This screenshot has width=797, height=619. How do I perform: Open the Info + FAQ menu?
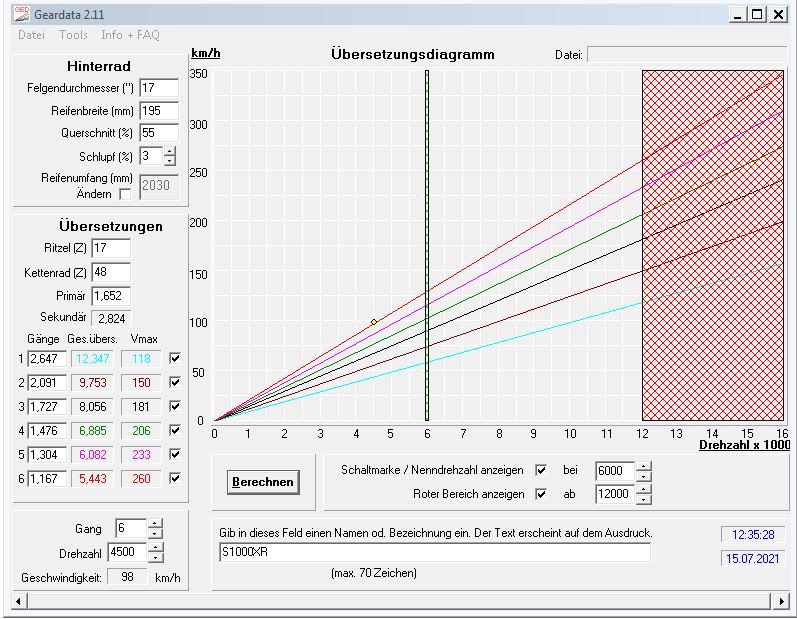[130, 35]
